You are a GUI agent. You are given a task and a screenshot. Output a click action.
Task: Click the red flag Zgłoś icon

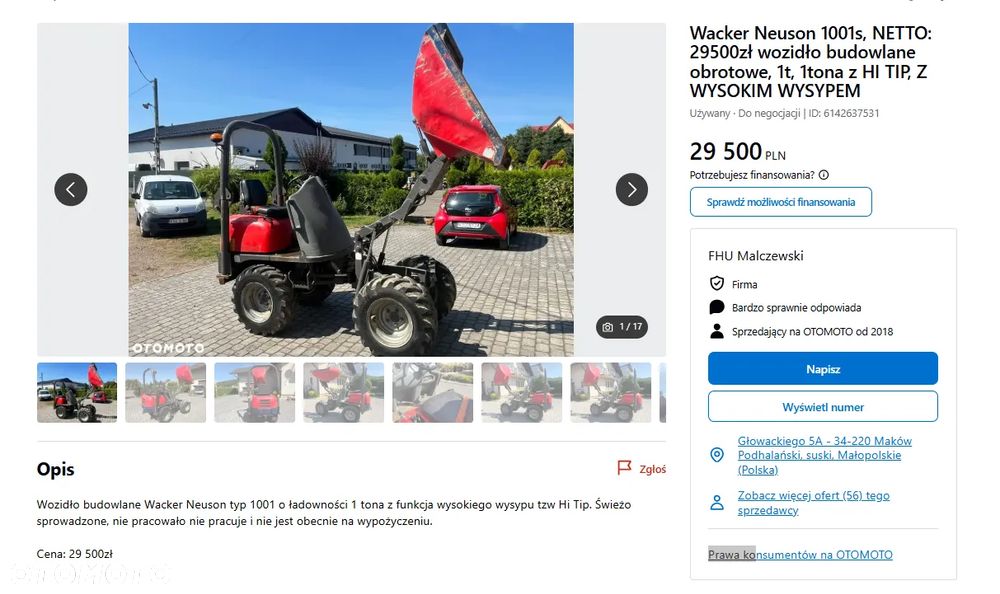pyautogui.click(x=624, y=468)
